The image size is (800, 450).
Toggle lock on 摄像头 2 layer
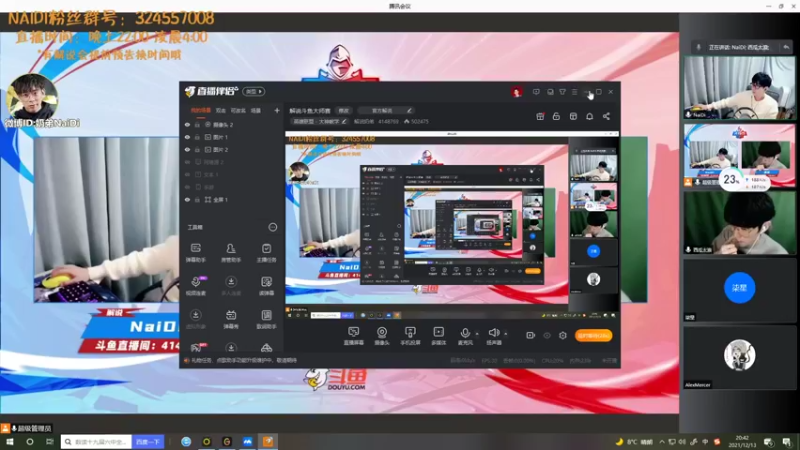(x=197, y=124)
